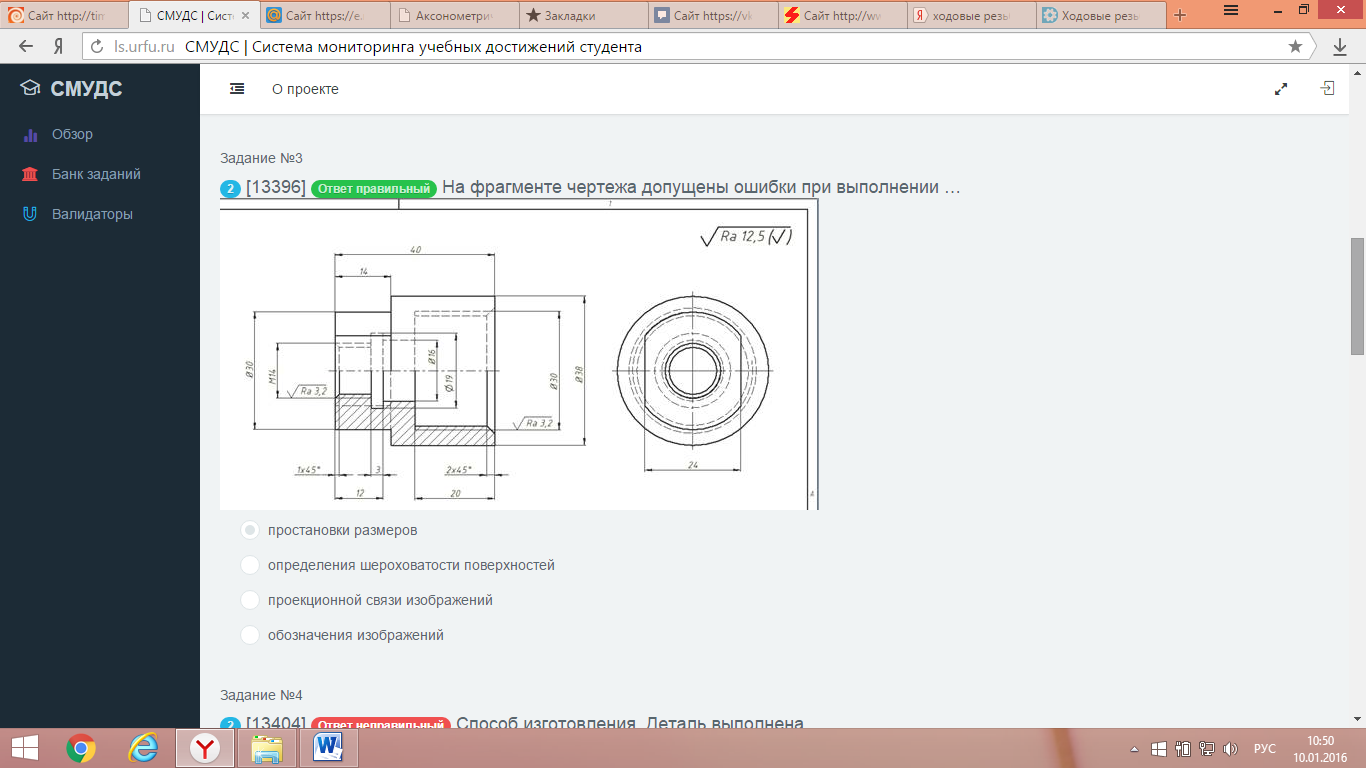Select radio 'простановки размеров'
1366x768 pixels.
250,530
